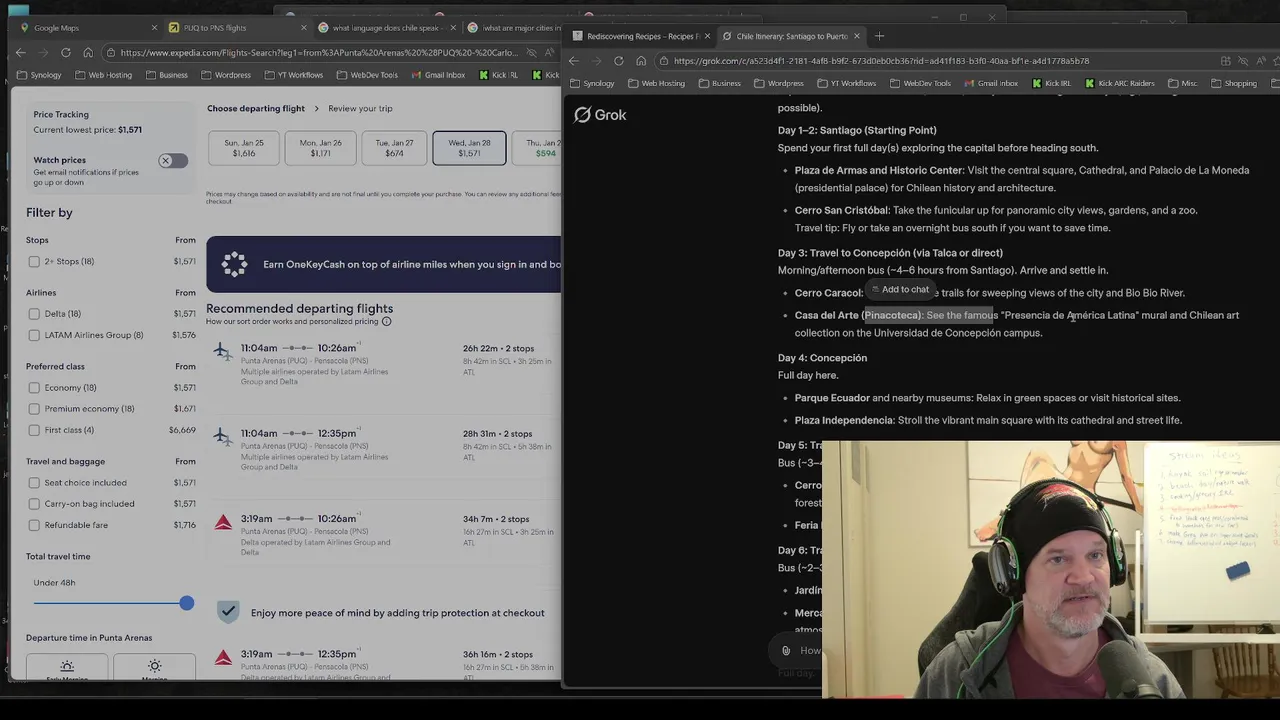
Task: Go back in the Expedia browser window
Action: pyautogui.click(x=21, y=53)
